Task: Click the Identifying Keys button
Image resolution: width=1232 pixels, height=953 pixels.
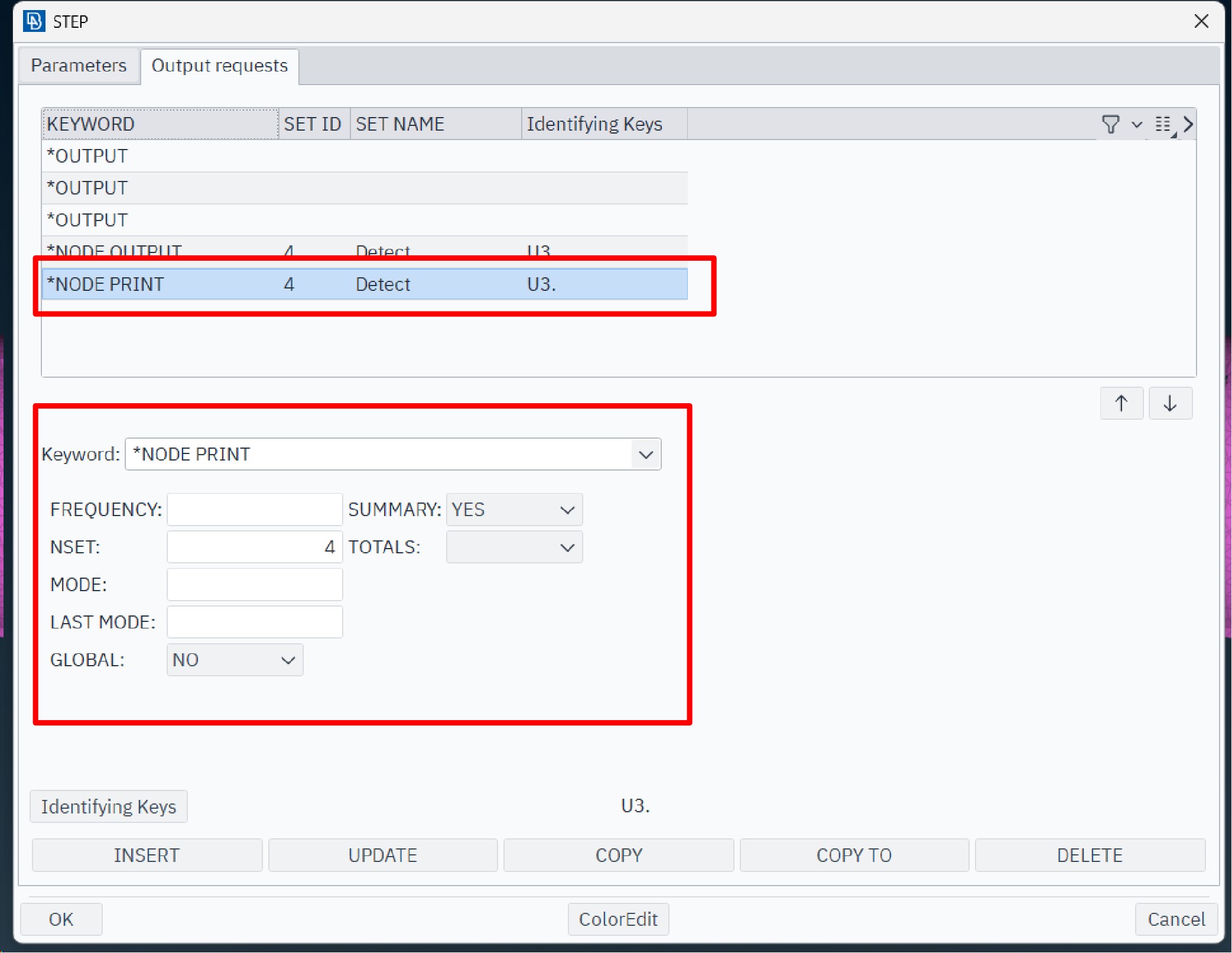Action: (109, 807)
